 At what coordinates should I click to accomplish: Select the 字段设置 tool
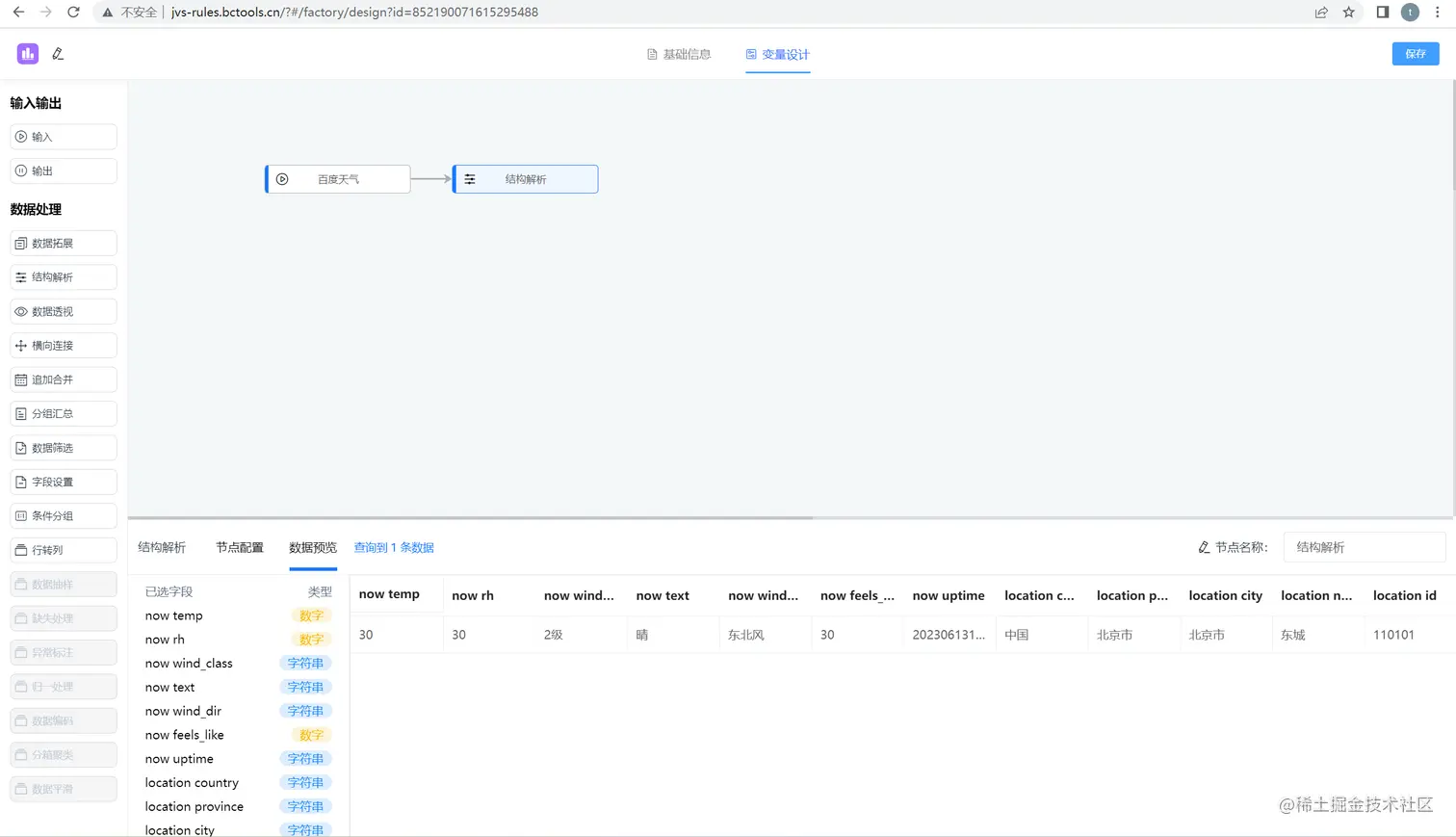[64, 482]
